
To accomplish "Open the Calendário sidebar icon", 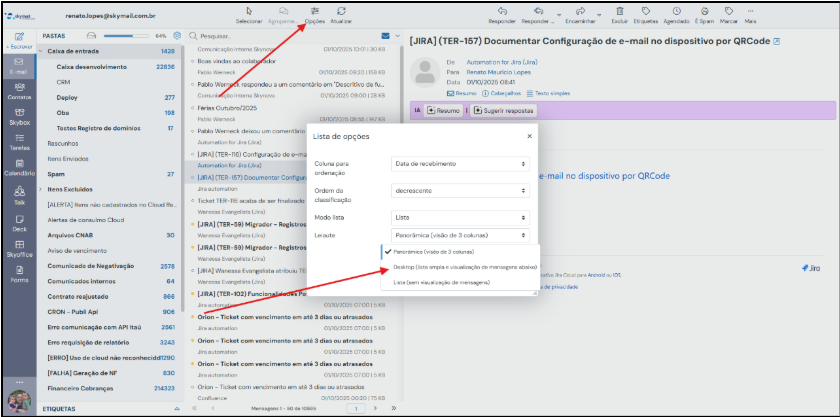I will pyautogui.click(x=19, y=168).
